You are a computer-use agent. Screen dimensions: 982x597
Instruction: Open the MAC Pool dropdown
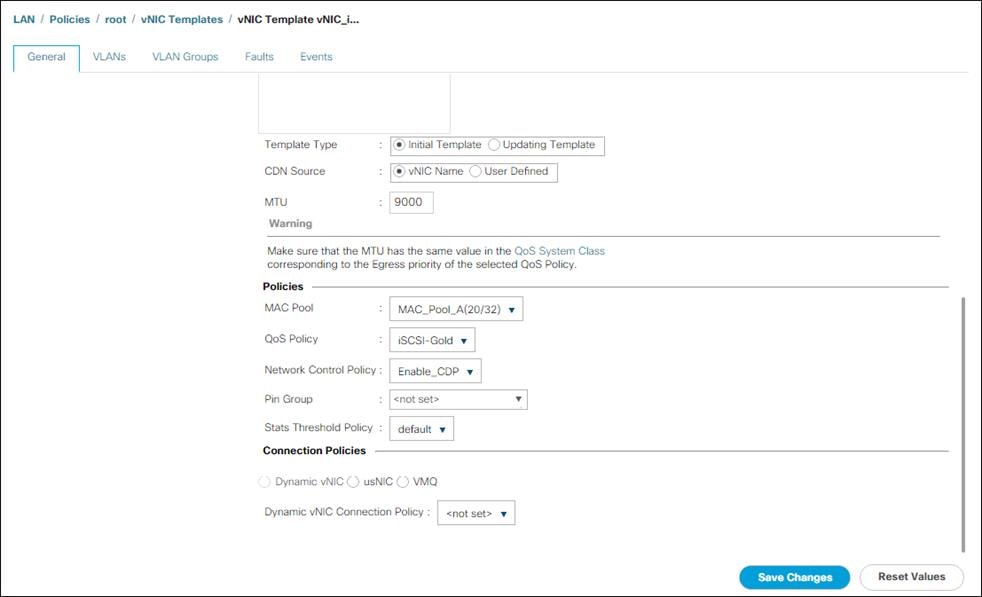click(456, 309)
